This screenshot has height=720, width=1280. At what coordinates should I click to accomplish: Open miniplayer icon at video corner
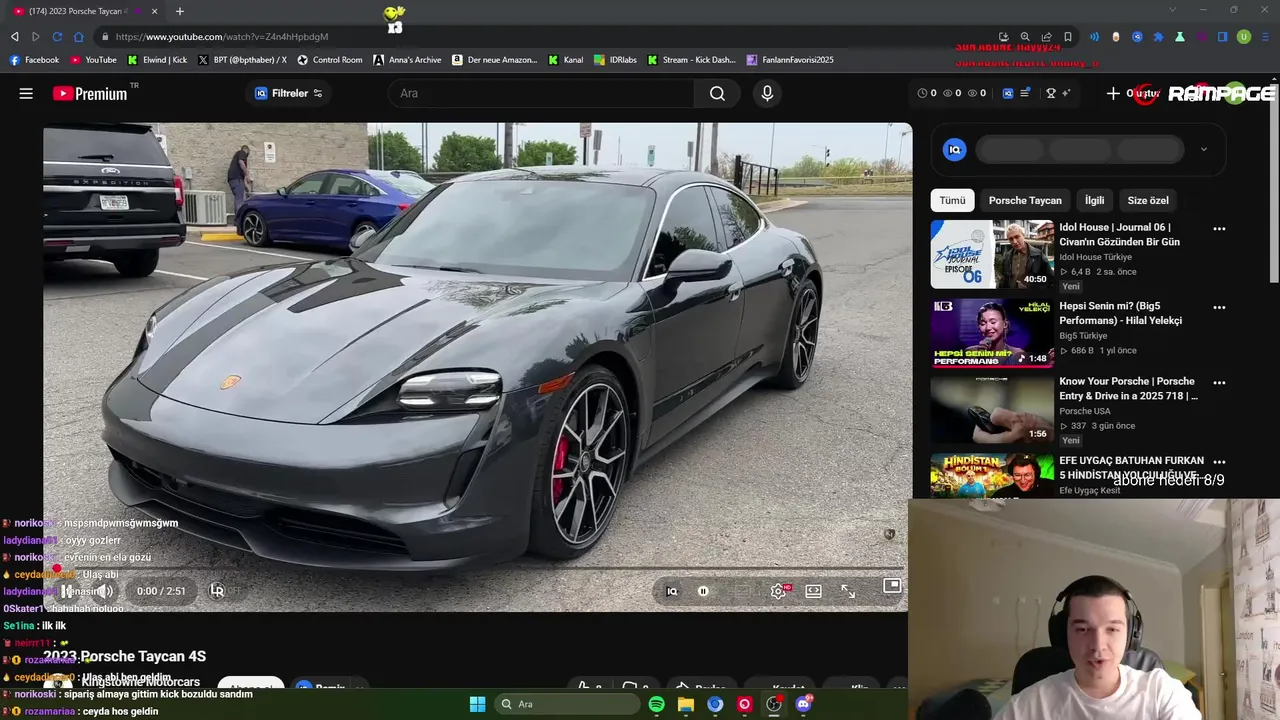tap(892, 585)
